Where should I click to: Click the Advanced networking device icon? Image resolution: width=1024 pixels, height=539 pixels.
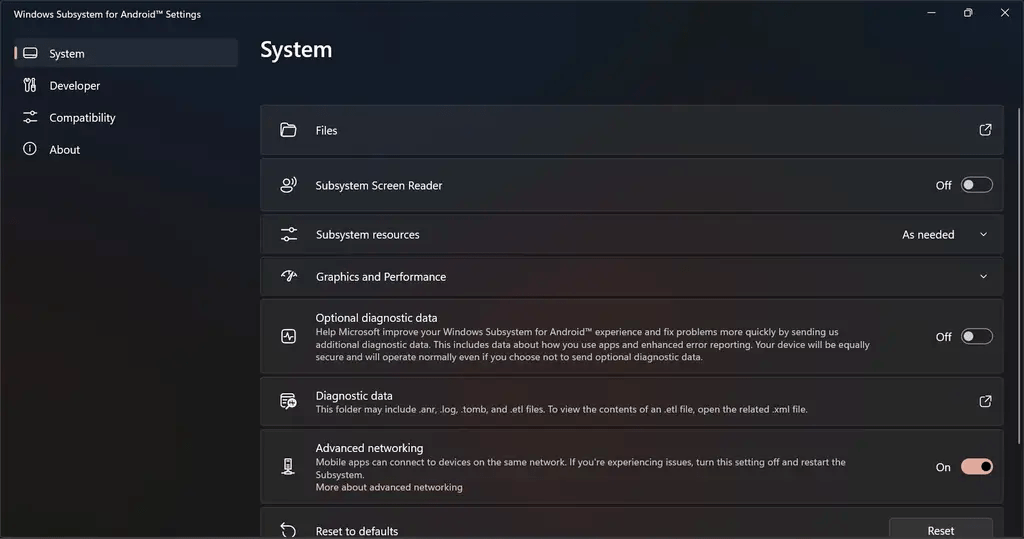click(288, 466)
